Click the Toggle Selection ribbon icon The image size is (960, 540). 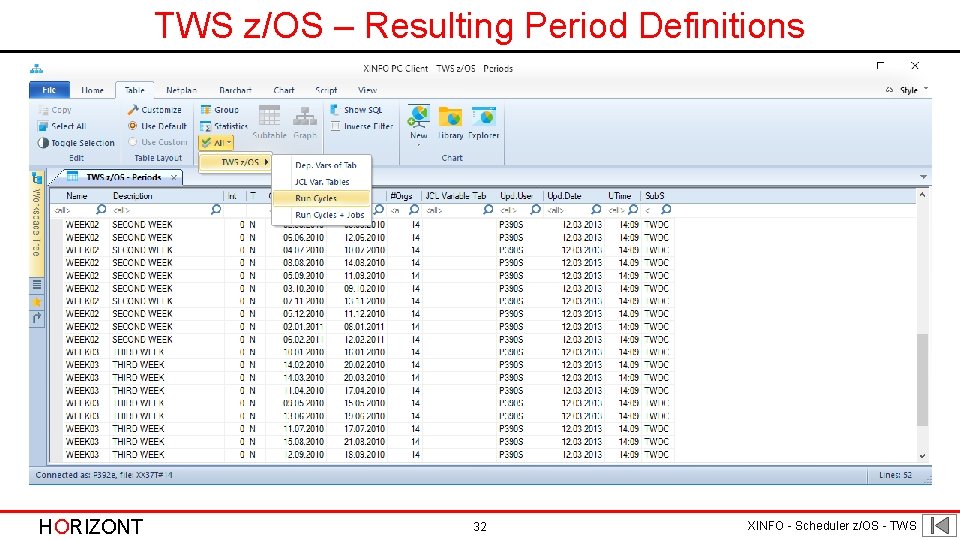[43, 143]
